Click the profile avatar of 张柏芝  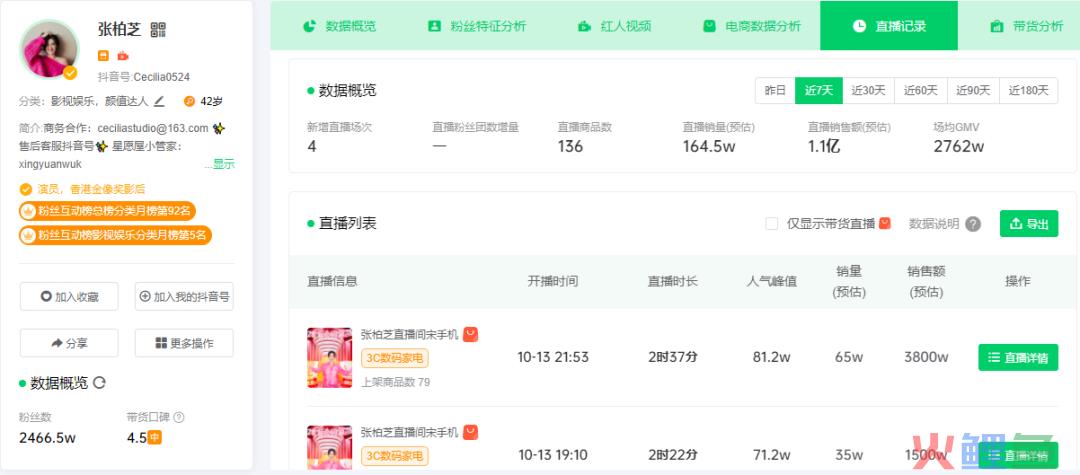coord(49,50)
